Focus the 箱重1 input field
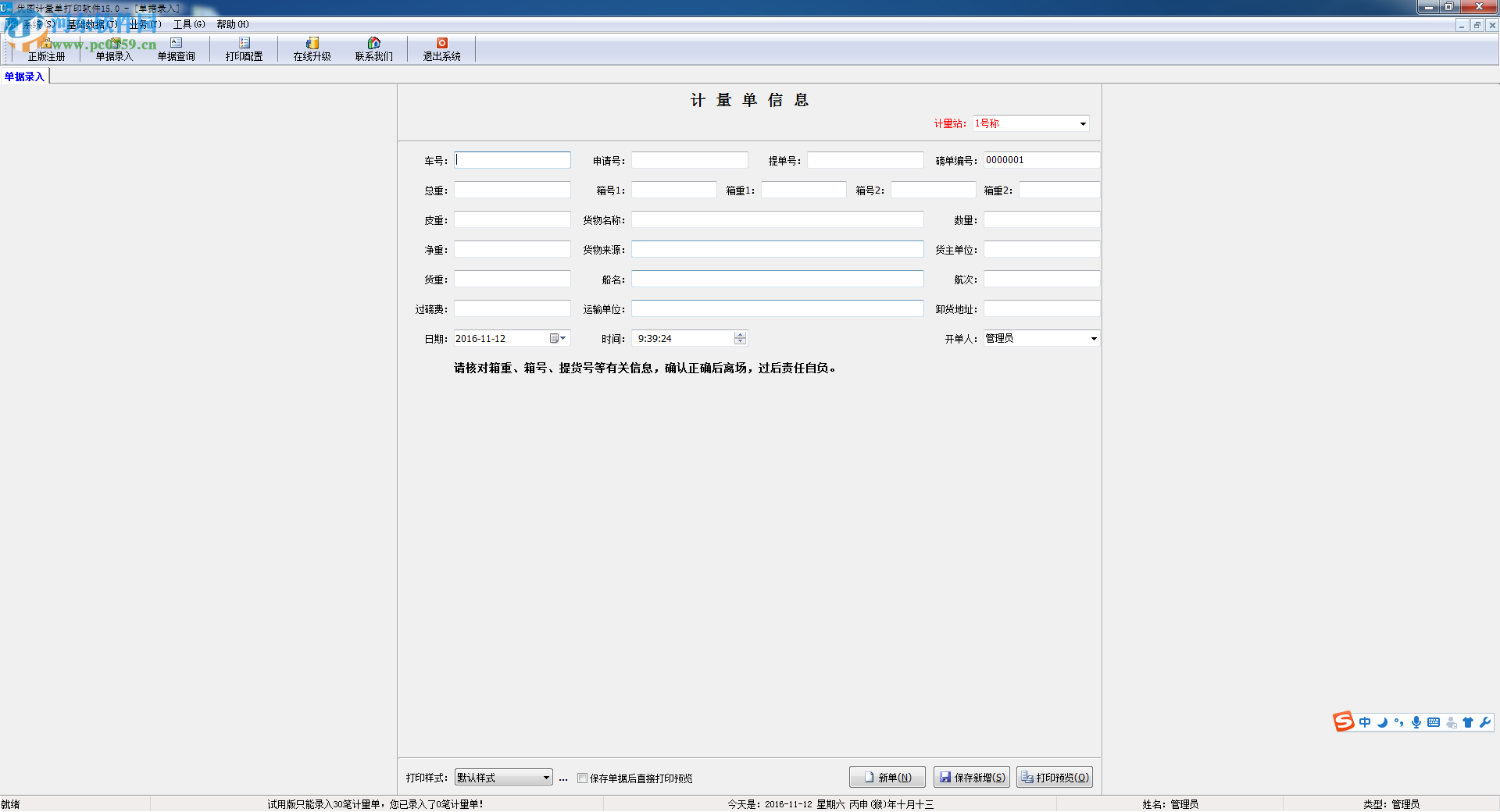Viewport: 1500px width, 812px height. 804,190
